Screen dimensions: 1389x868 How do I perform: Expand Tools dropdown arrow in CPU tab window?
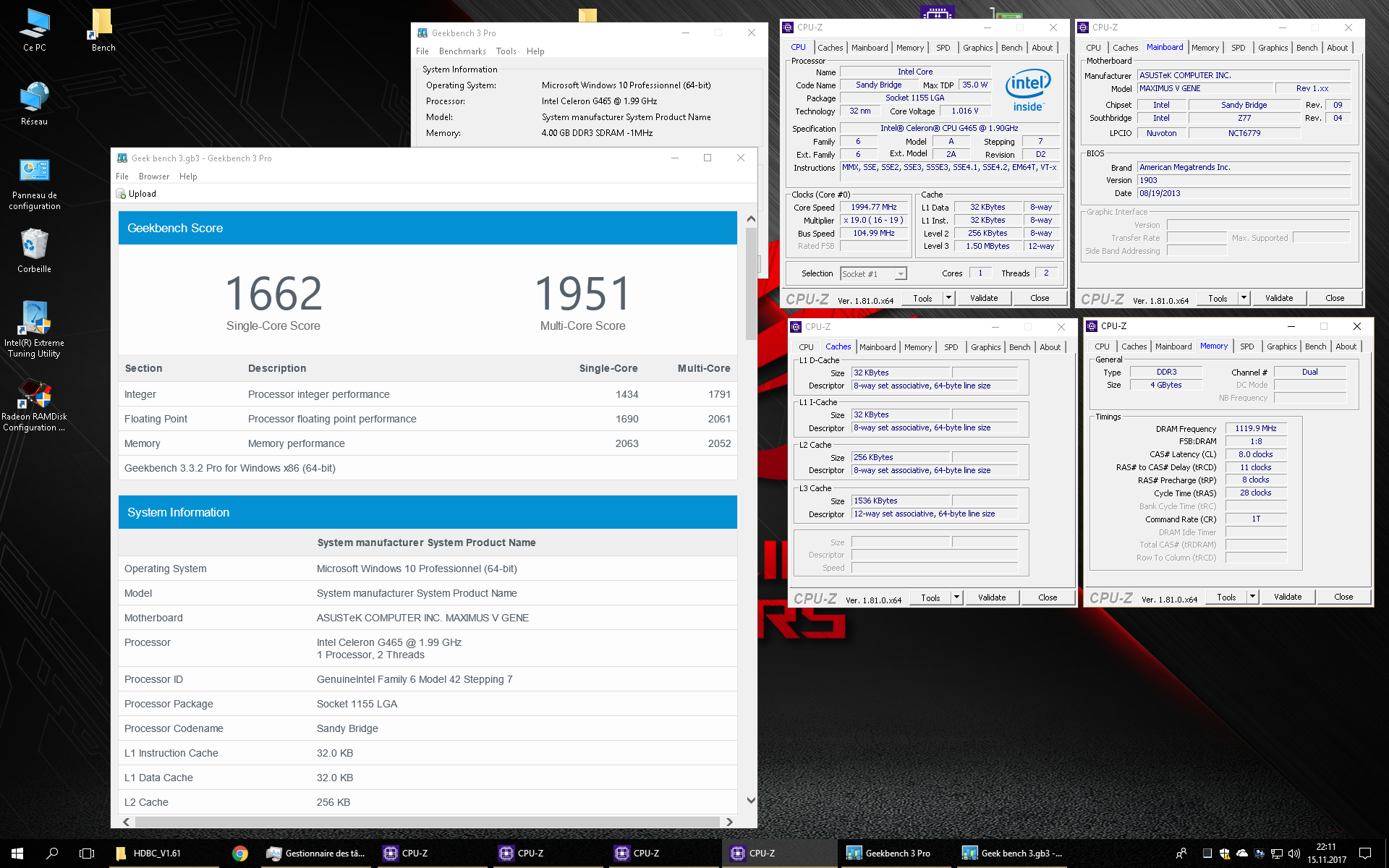pos(948,298)
